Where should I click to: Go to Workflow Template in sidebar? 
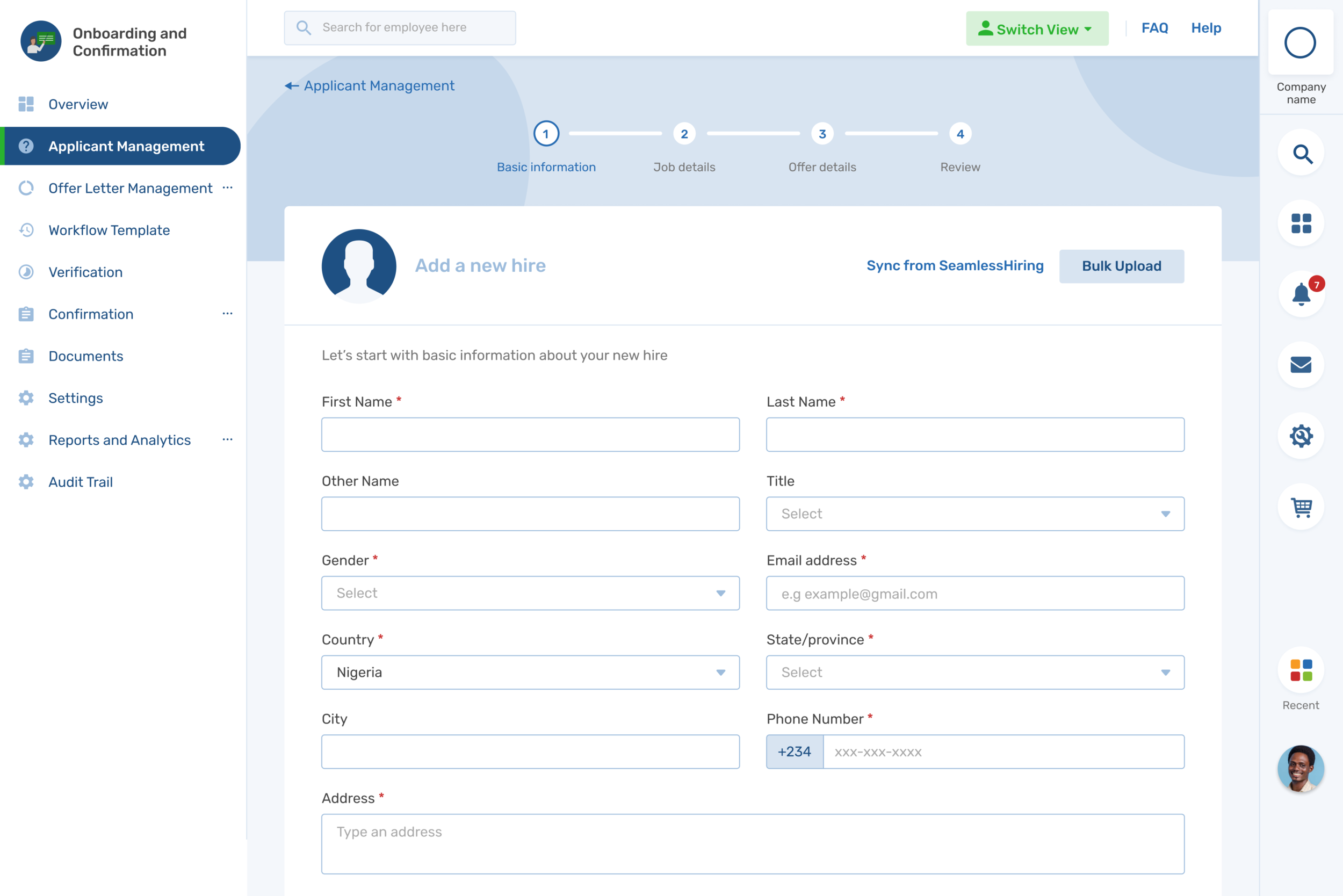109,230
